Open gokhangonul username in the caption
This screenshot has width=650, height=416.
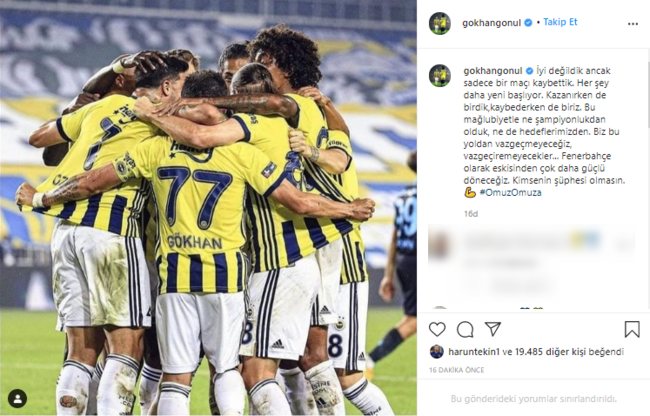coord(493,71)
